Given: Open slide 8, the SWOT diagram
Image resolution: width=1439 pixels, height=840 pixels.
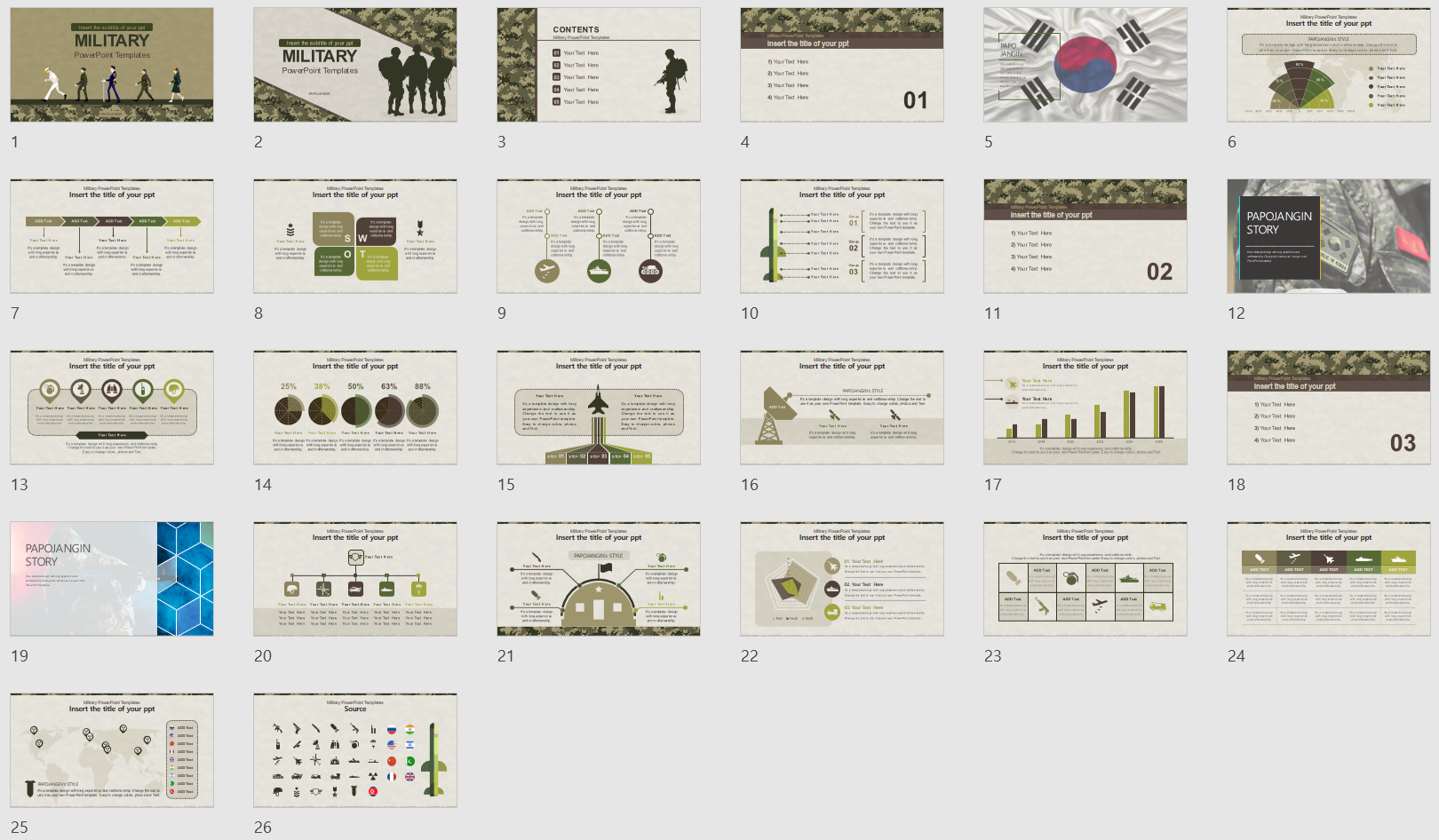Looking at the screenshot, I should (355, 236).
